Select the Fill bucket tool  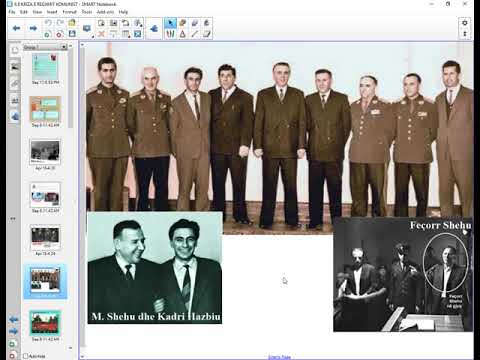click(207, 23)
